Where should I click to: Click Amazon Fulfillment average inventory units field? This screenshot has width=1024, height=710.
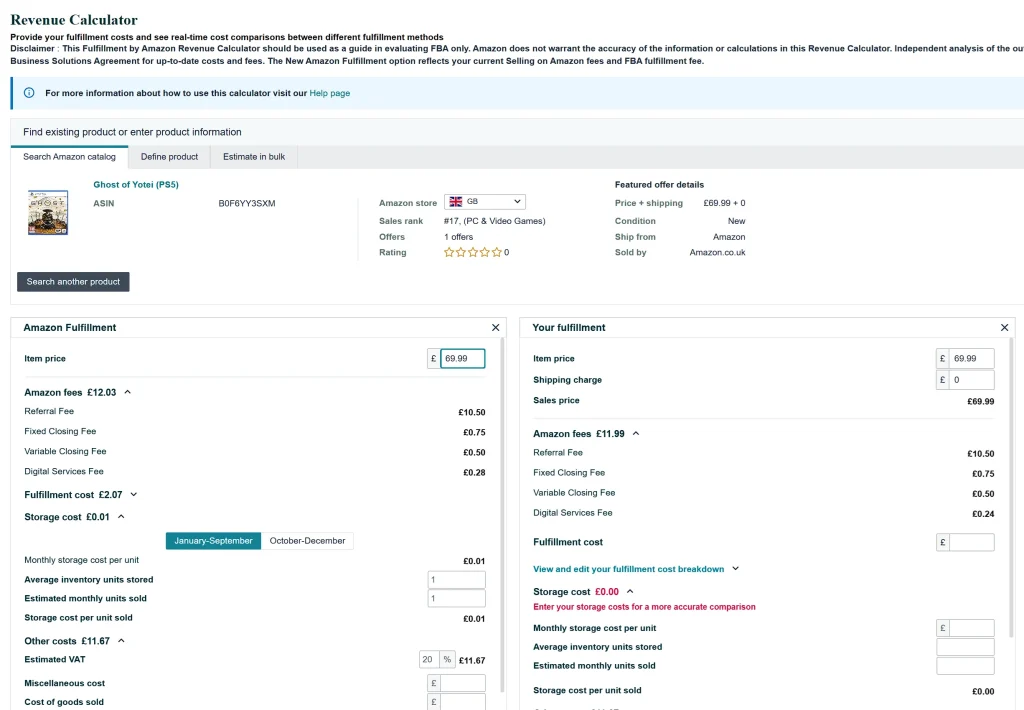click(x=456, y=579)
